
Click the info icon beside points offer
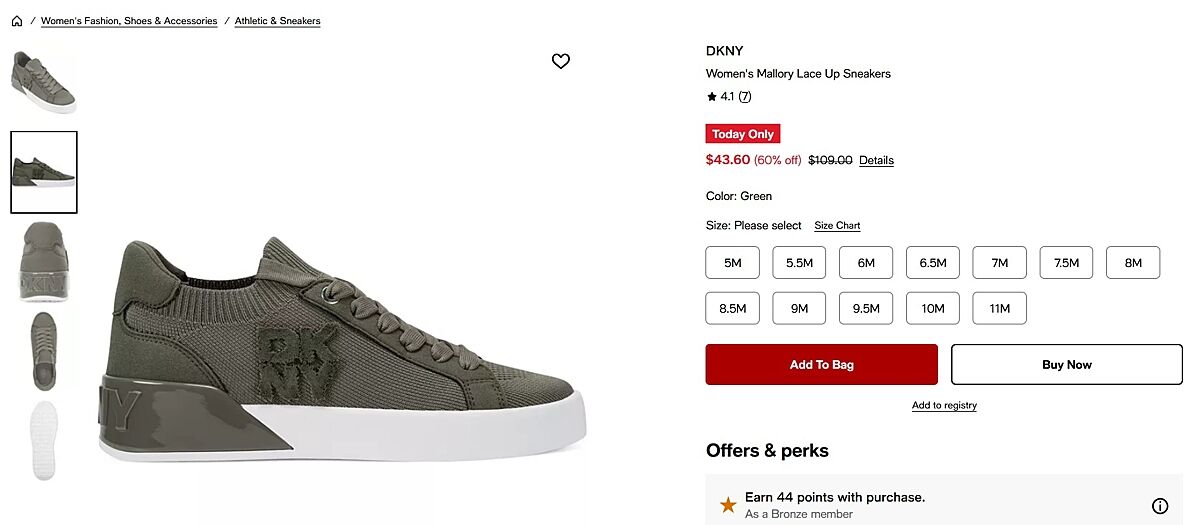pos(1160,506)
